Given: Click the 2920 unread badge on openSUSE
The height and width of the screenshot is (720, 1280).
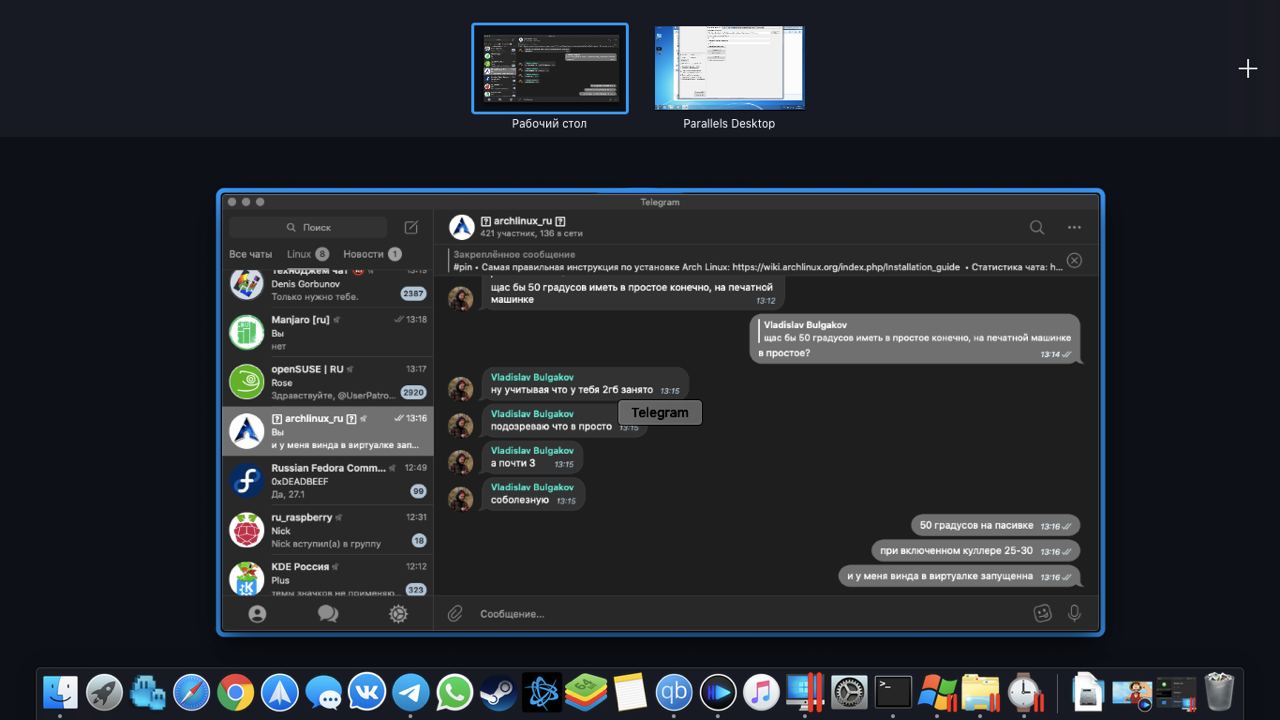Looking at the screenshot, I should [x=413, y=393].
